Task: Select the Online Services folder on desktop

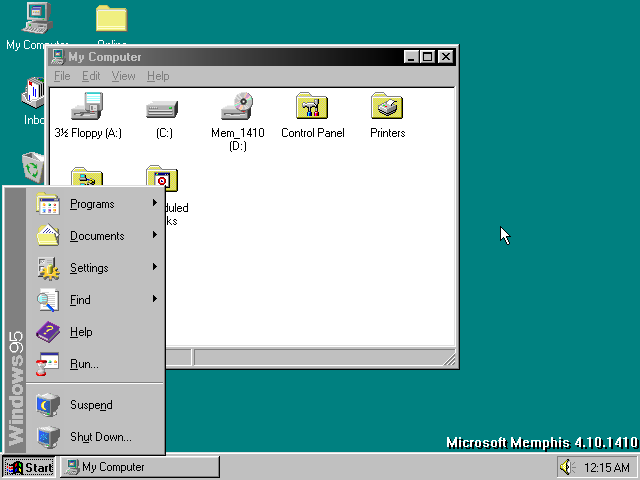Action: pos(111,18)
